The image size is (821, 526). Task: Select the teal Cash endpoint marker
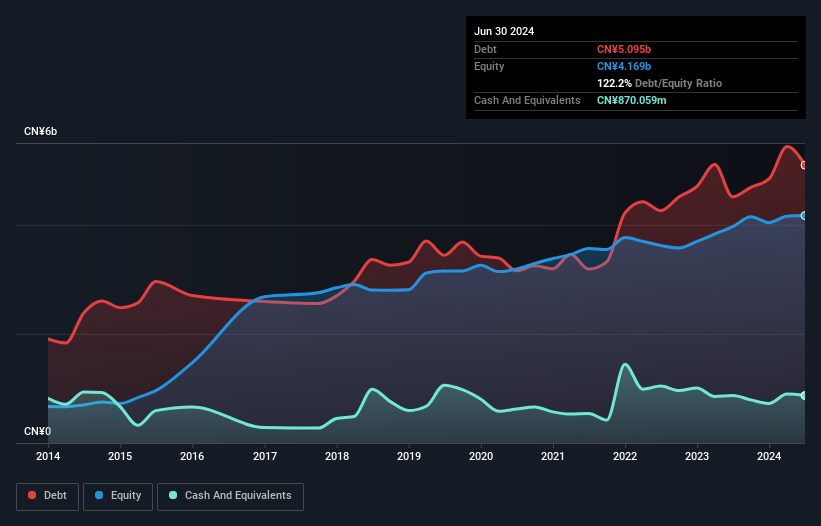[804, 396]
